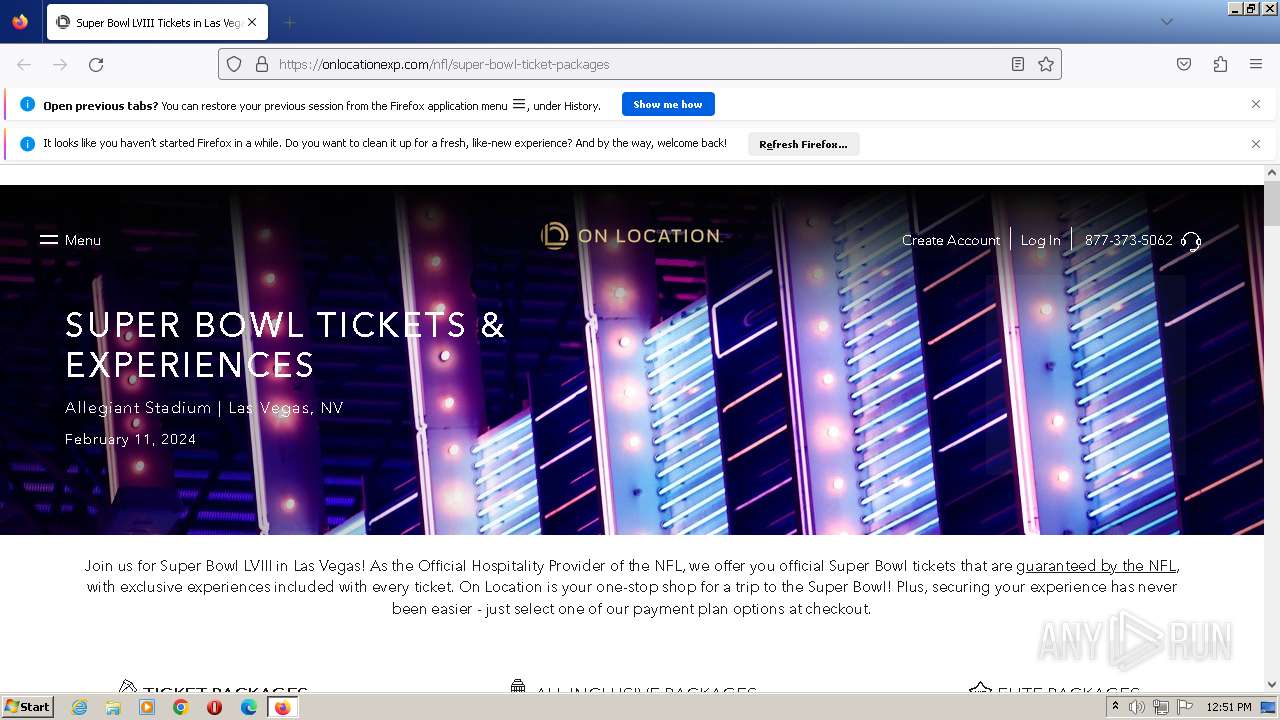Open media player taskbar icon

pos(147,707)
